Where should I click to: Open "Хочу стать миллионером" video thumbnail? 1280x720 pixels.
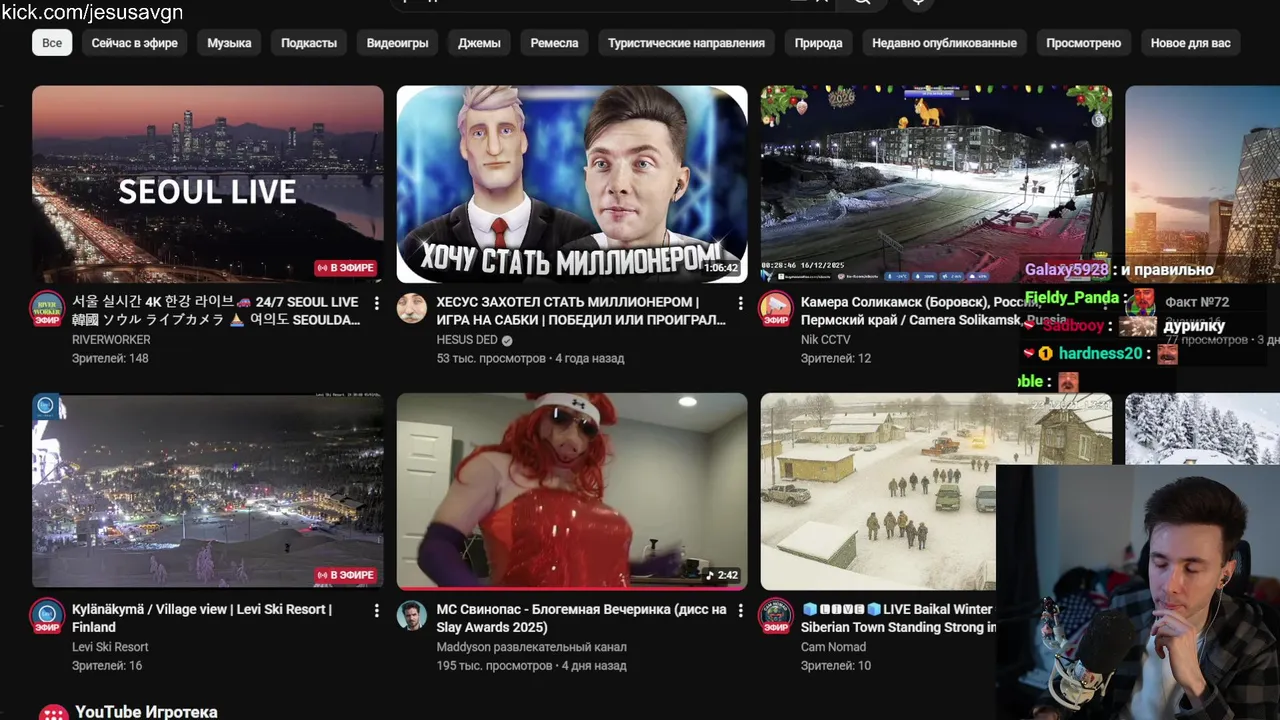click(x=572, y=184)
